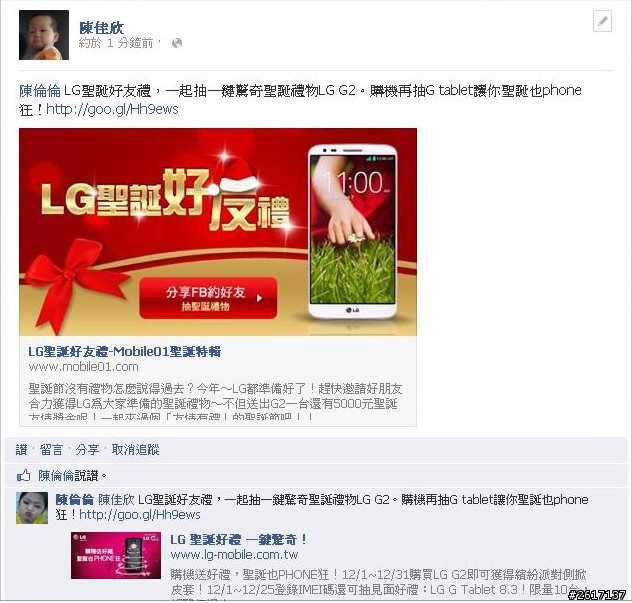This screenshot has width=632, height=603.
Task: Click the LG聖誕好友禮 banner image
Action: [218, 232]
